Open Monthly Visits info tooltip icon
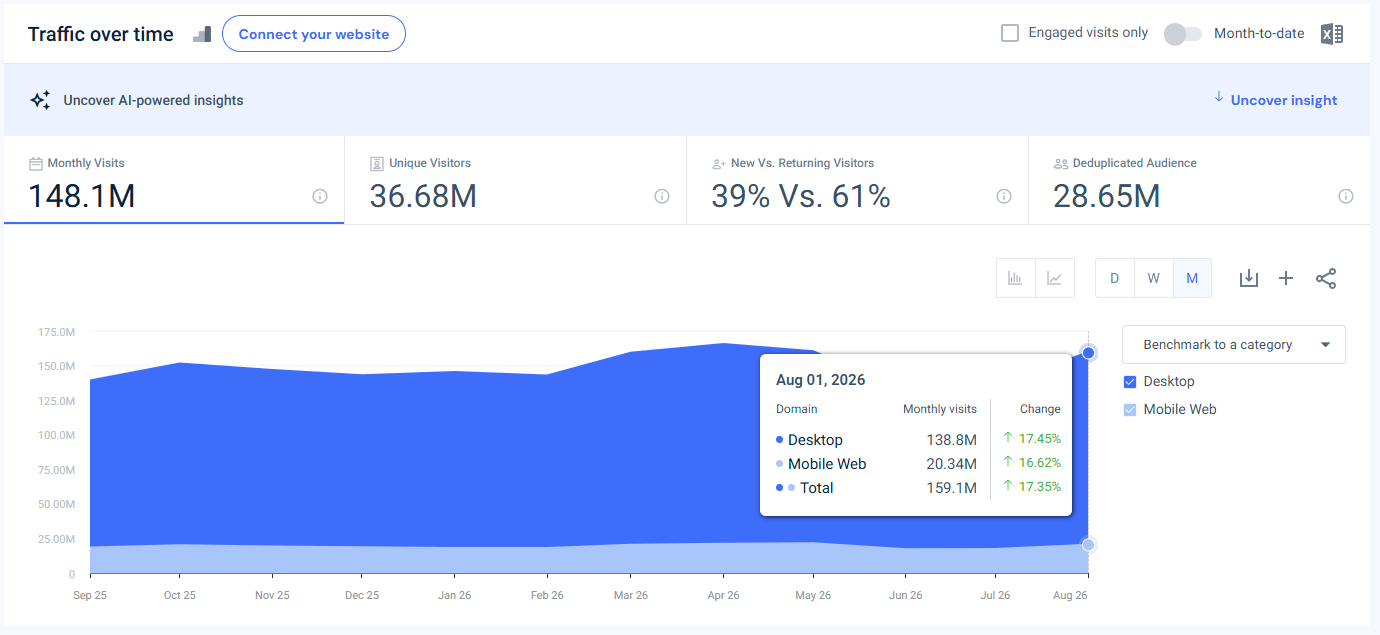1380x635 pixels. 320,196
